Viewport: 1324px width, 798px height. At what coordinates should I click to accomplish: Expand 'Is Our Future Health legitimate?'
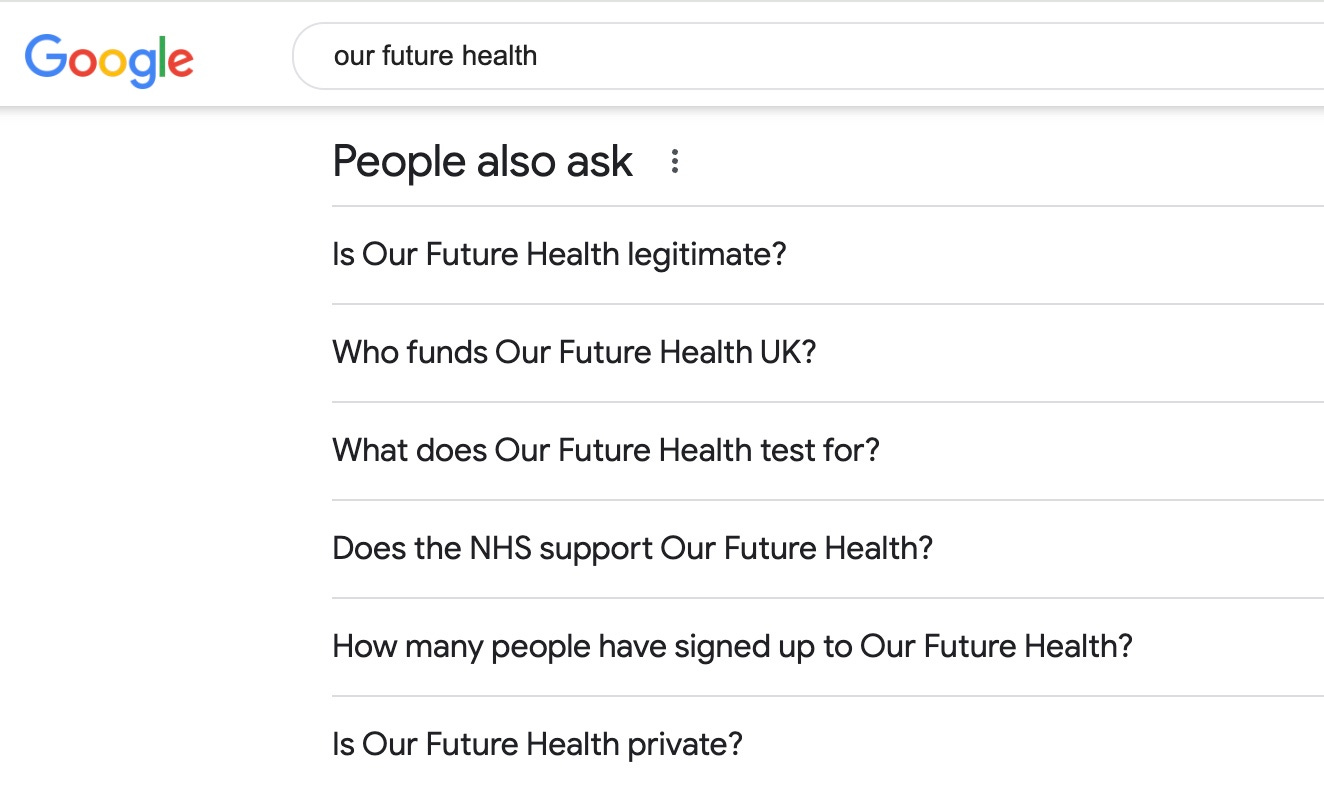[x=828, y=255]
